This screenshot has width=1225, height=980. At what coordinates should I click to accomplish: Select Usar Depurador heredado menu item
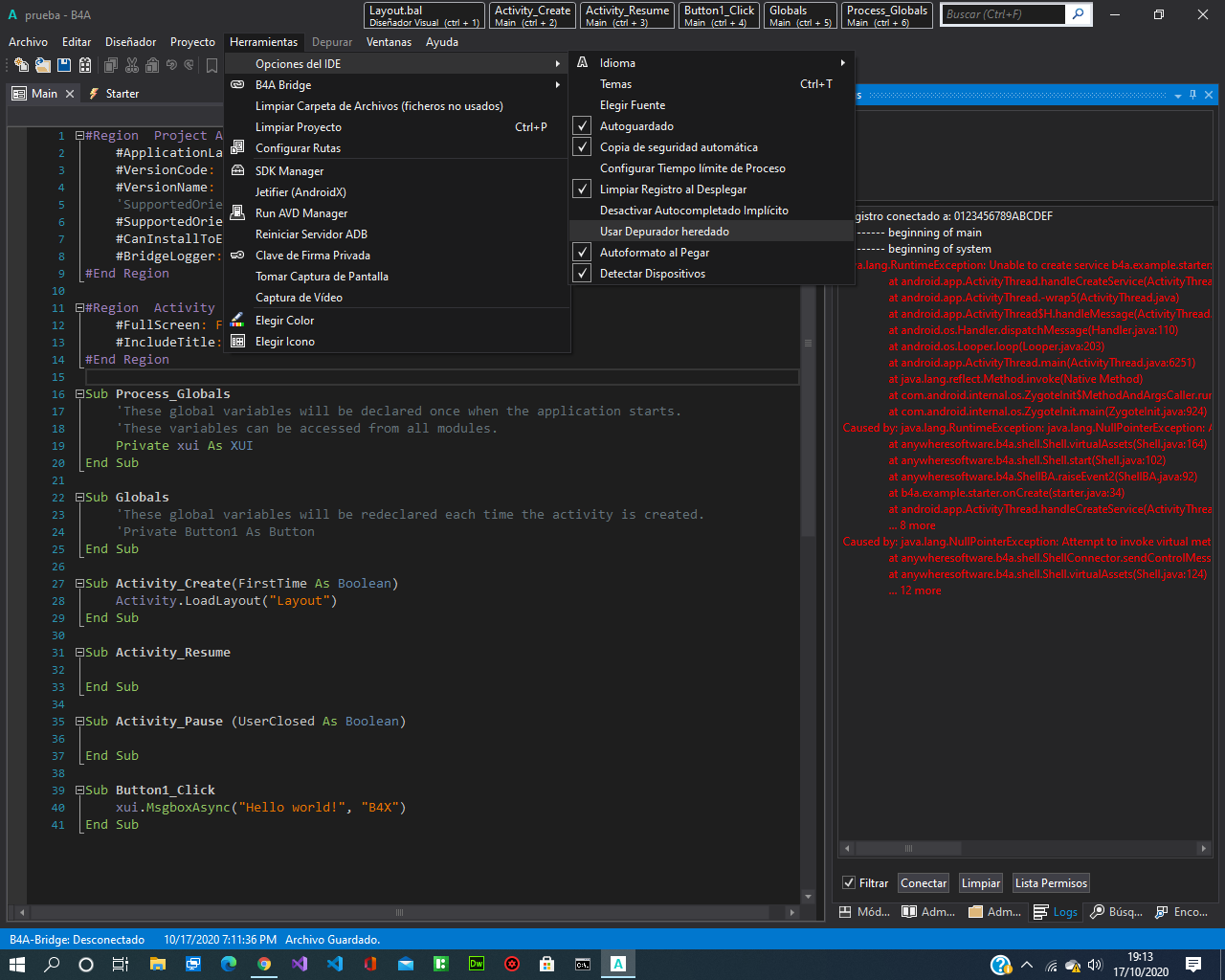coord(664,232)
